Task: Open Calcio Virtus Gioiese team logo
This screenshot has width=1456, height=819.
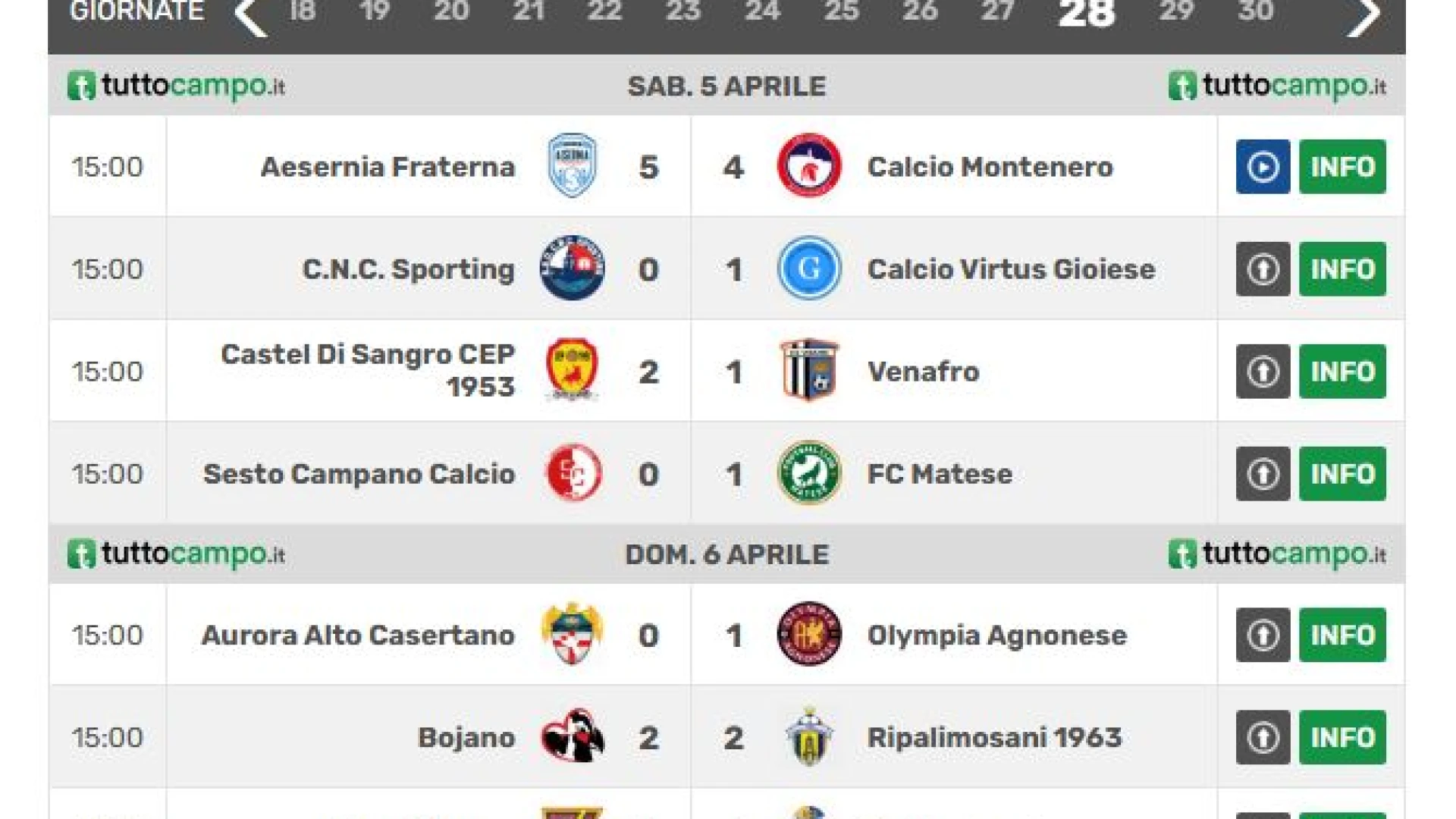Action: [809, 268]
